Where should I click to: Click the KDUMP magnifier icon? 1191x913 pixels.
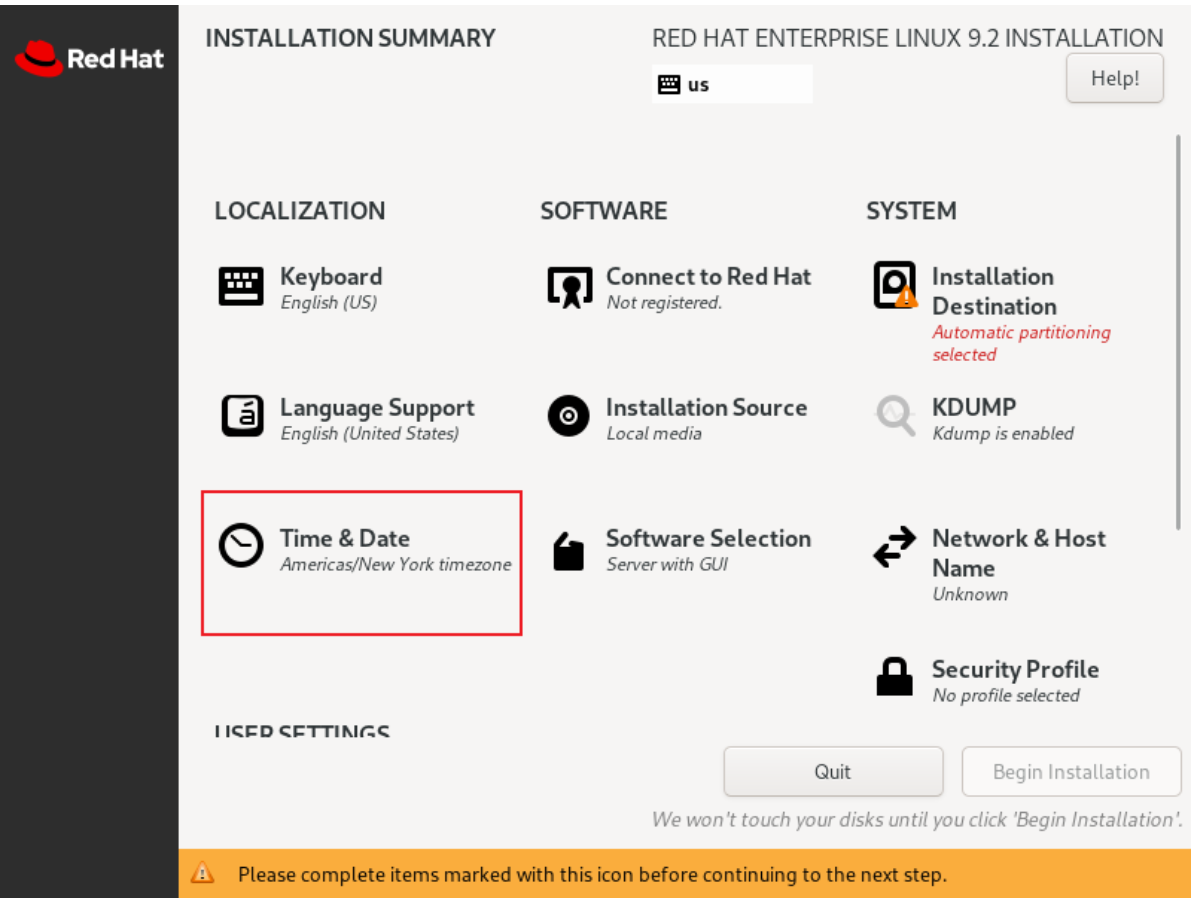pyautogui.click(x=895, y=415)
